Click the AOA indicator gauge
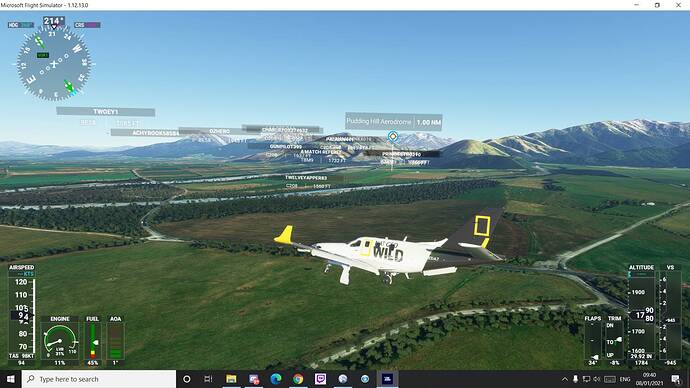The image size is (690, 388). (116, 341)
